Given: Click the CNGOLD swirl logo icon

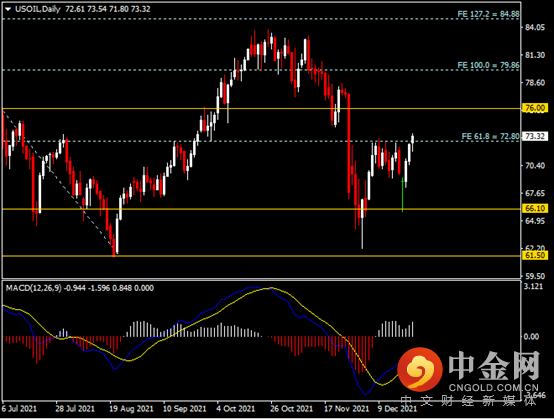Looking at the screenshot, I should point(420,370).
